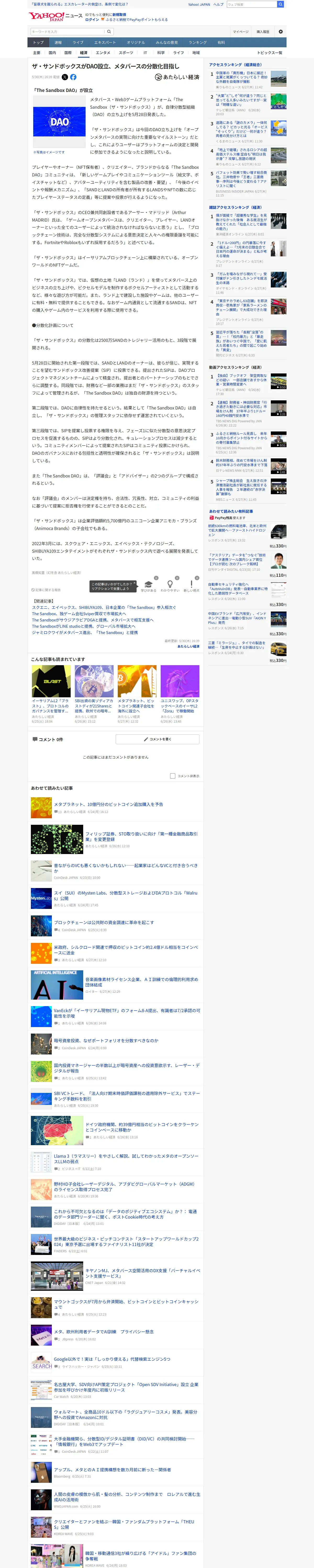Play the シャープ株主総会 0:29 video thumbnail
The image size is (314, 1568).
click(x=278, y=486)
